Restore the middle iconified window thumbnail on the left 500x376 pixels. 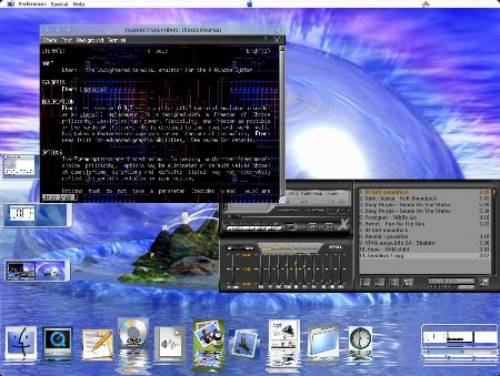(37, 215)
